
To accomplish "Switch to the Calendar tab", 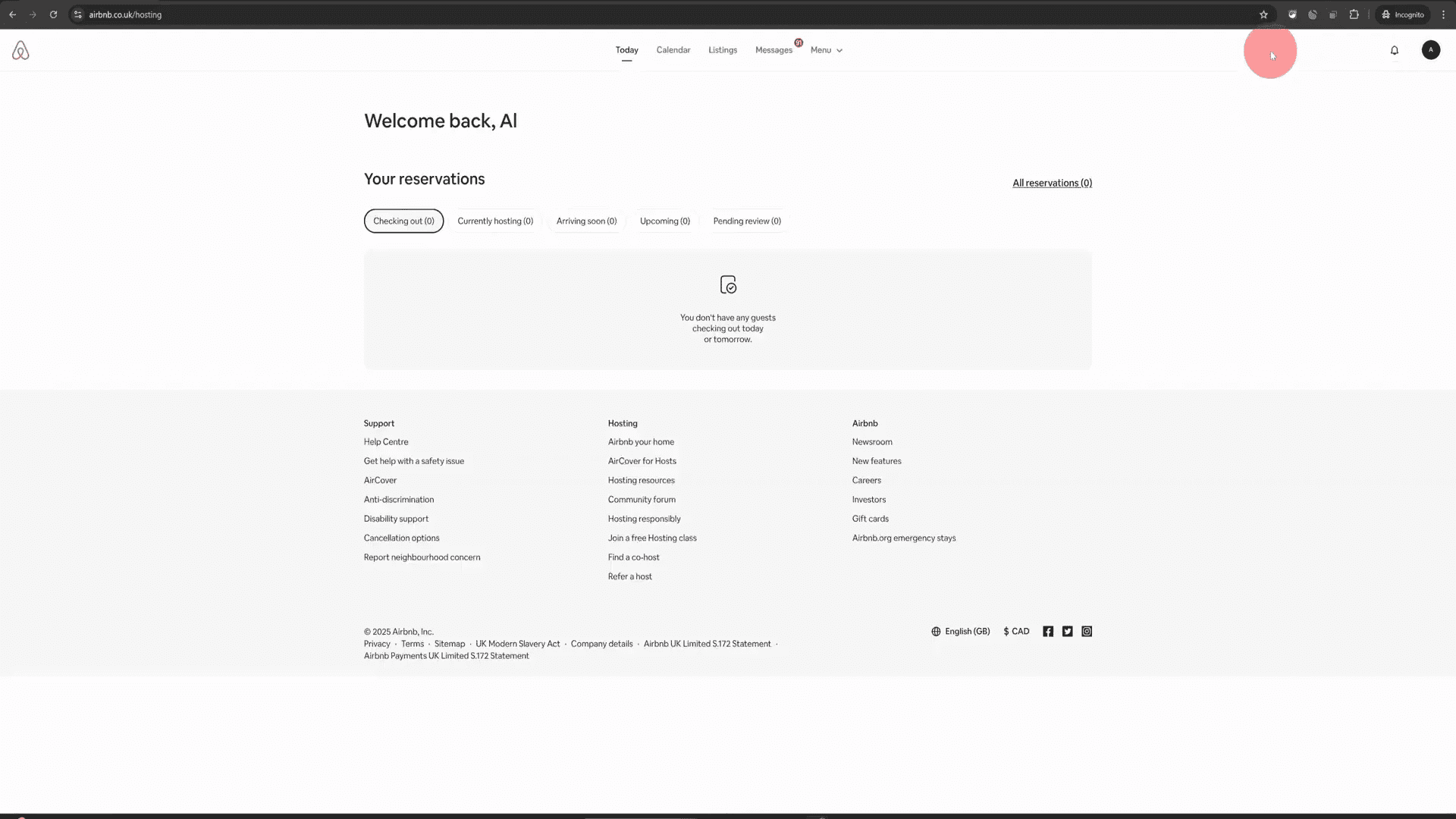I will 673,50.
